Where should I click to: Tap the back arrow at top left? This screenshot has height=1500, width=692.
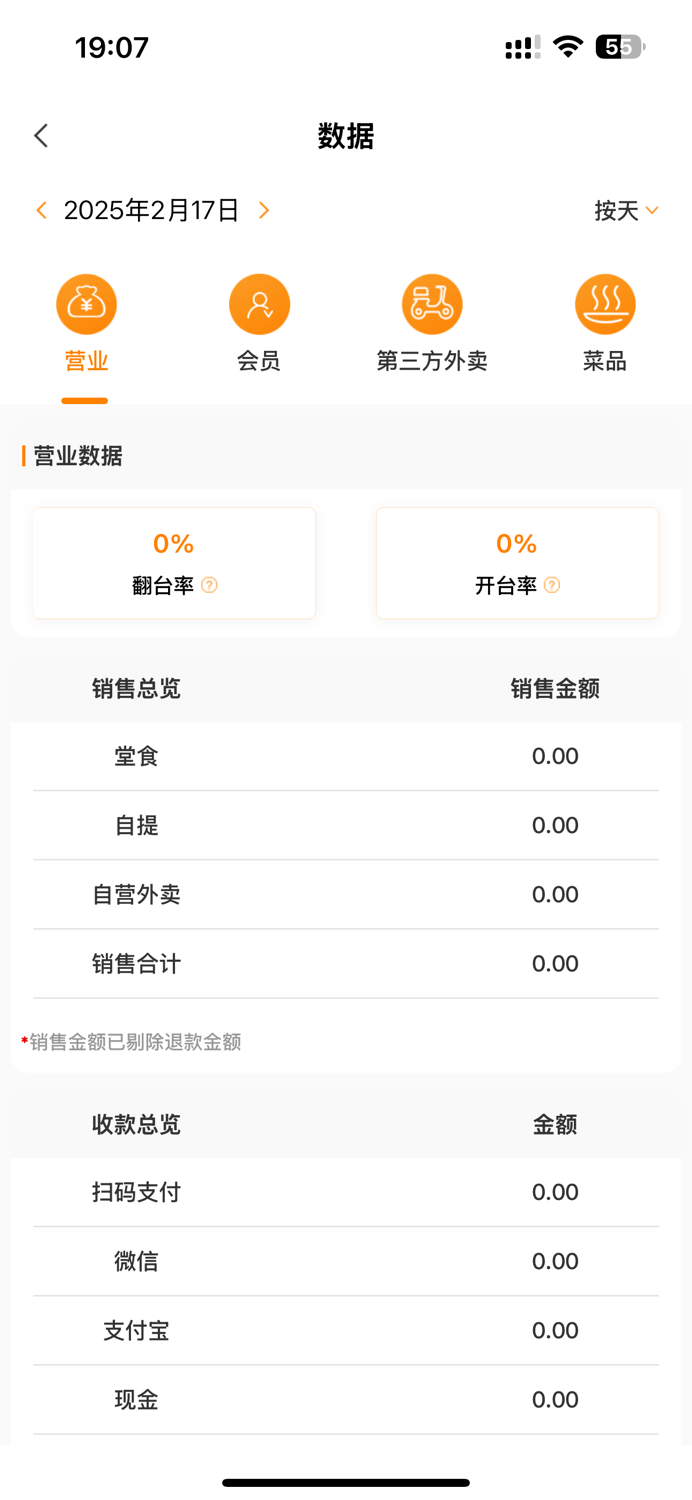[x=40, y=135]
